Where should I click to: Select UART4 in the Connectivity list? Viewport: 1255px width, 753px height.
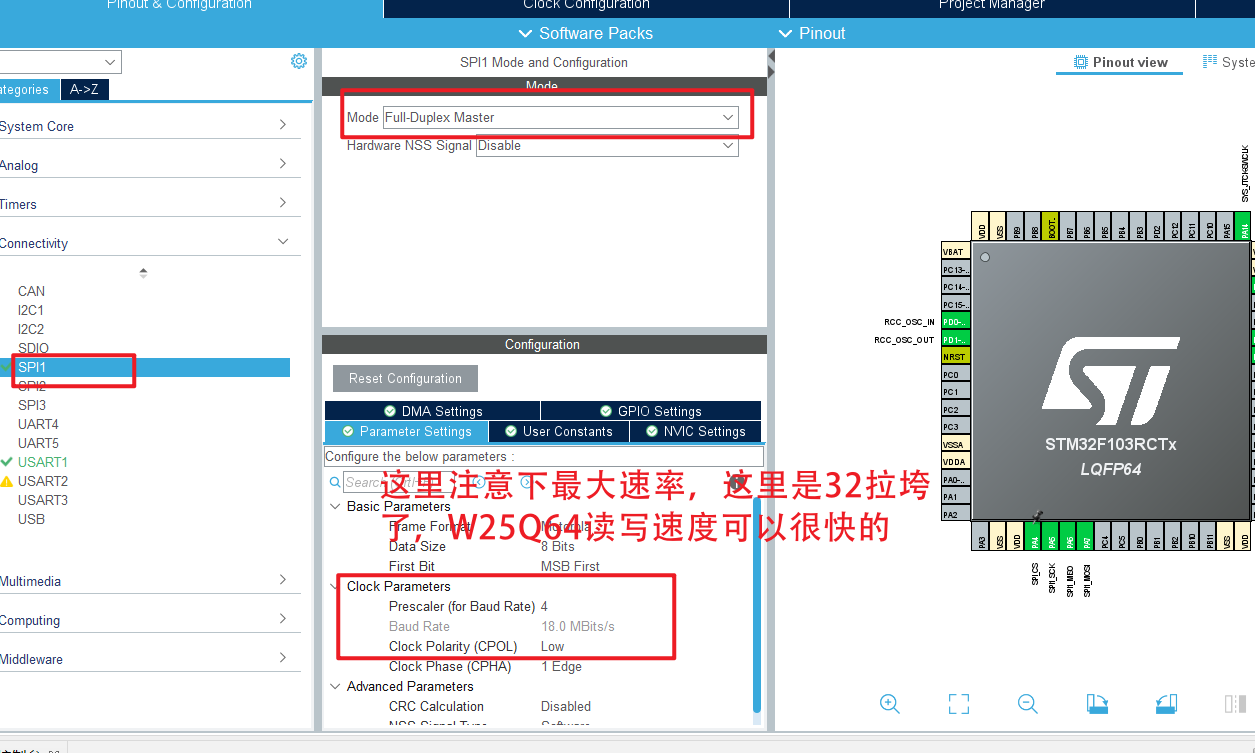(38, 424)
